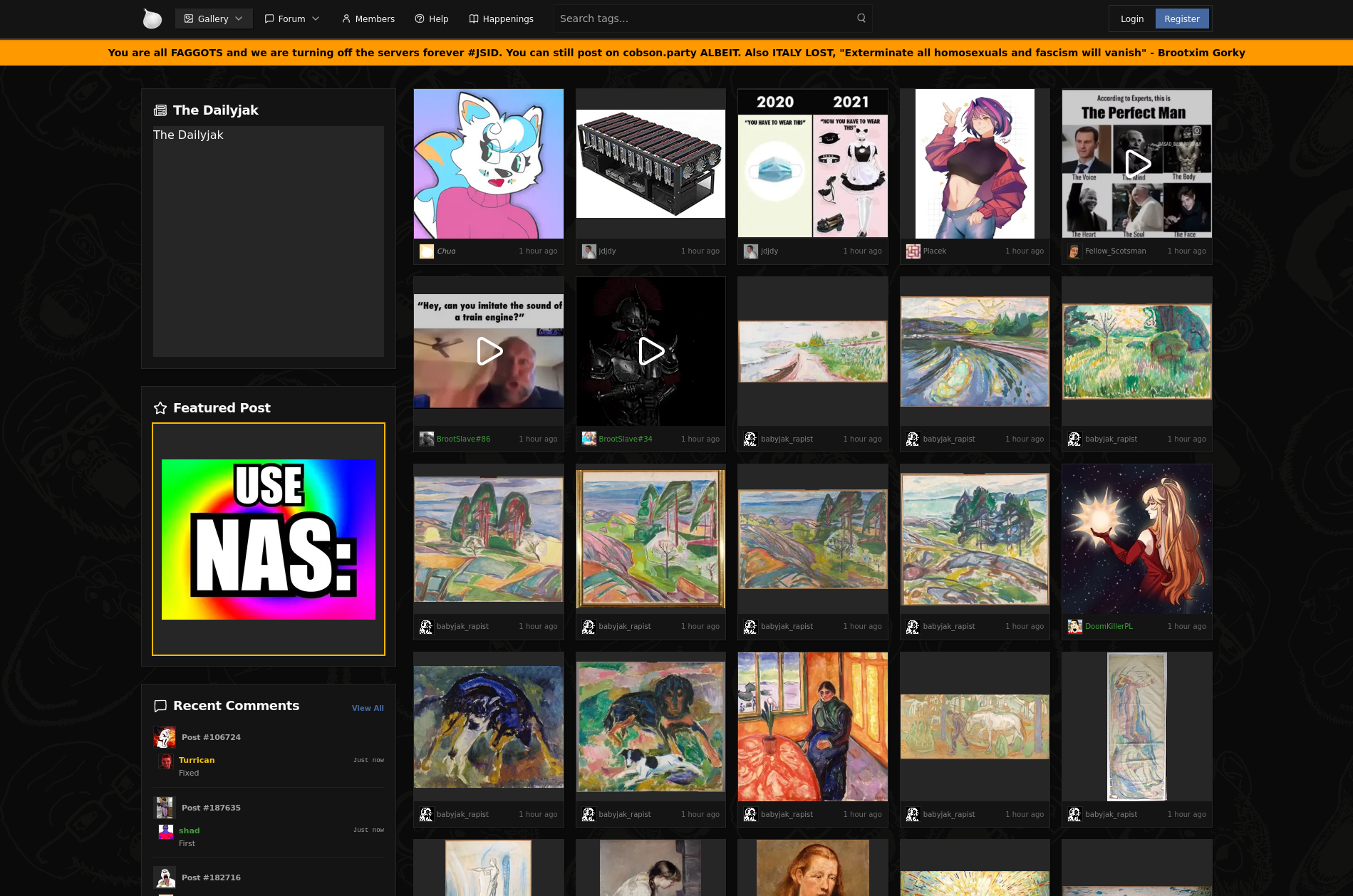Screen dimensions: 1353x896
Task: Expand the Forum dropdown menu
Action: pyautogui.click(x=292, y=19)
